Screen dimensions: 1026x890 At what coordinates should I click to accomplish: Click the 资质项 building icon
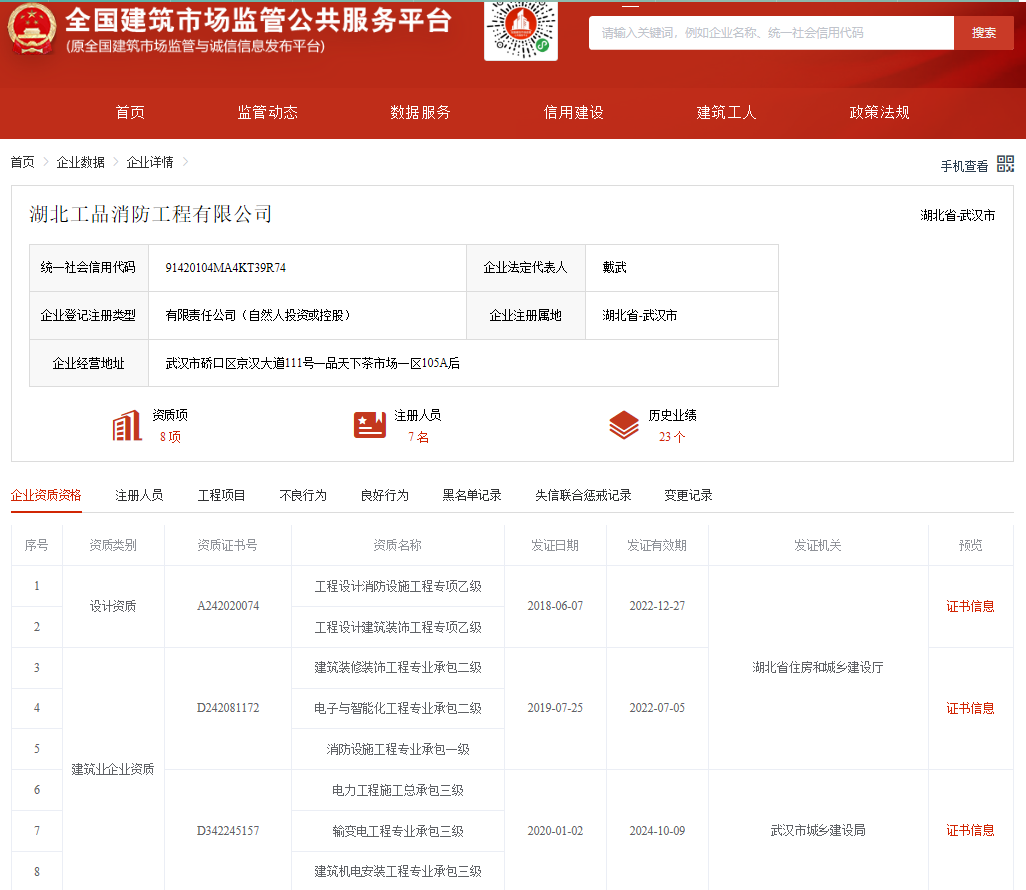pyautogui.click(x=127, y=425)
